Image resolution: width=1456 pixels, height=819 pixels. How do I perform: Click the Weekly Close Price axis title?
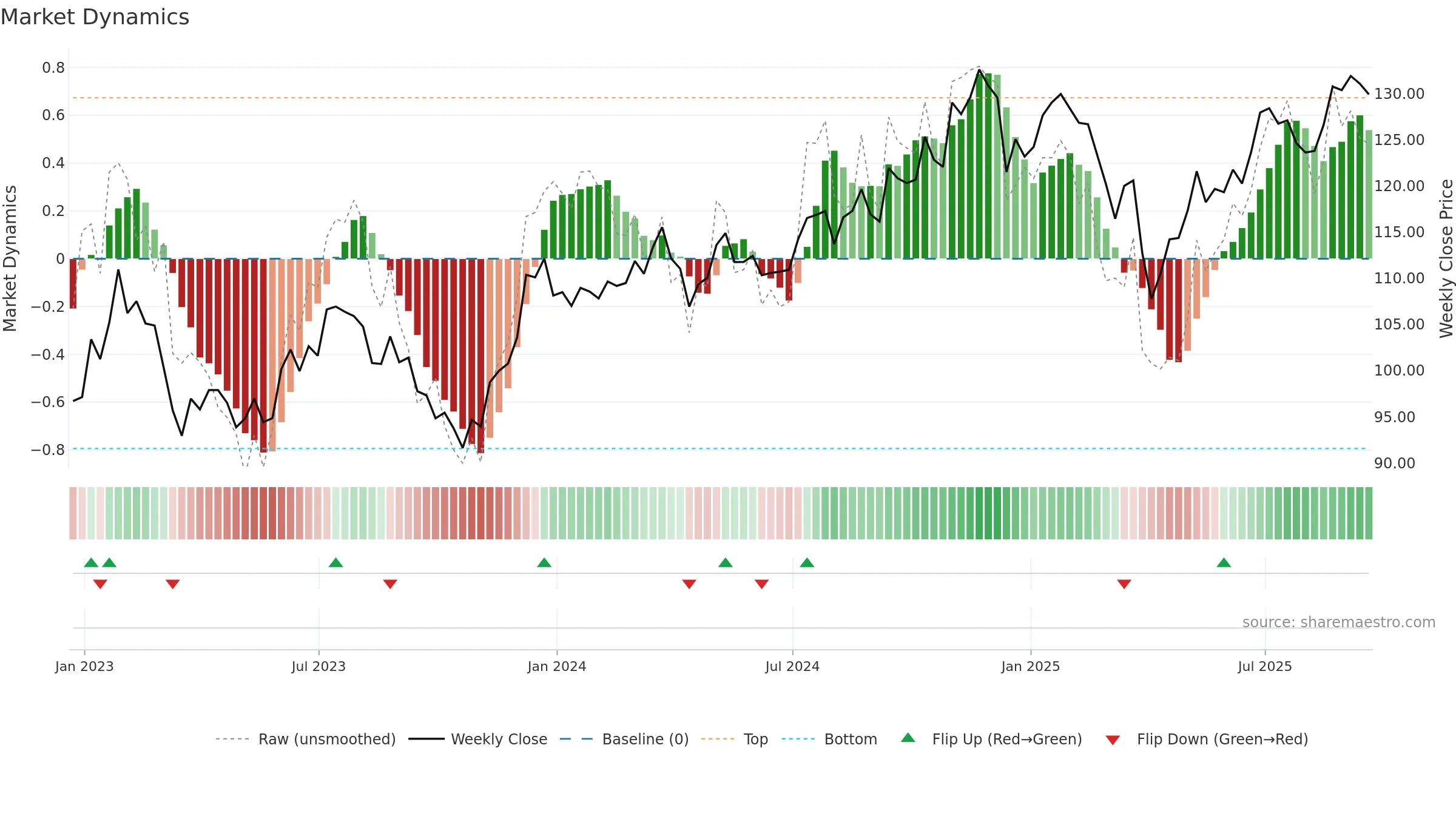(x=1446, y=258)
